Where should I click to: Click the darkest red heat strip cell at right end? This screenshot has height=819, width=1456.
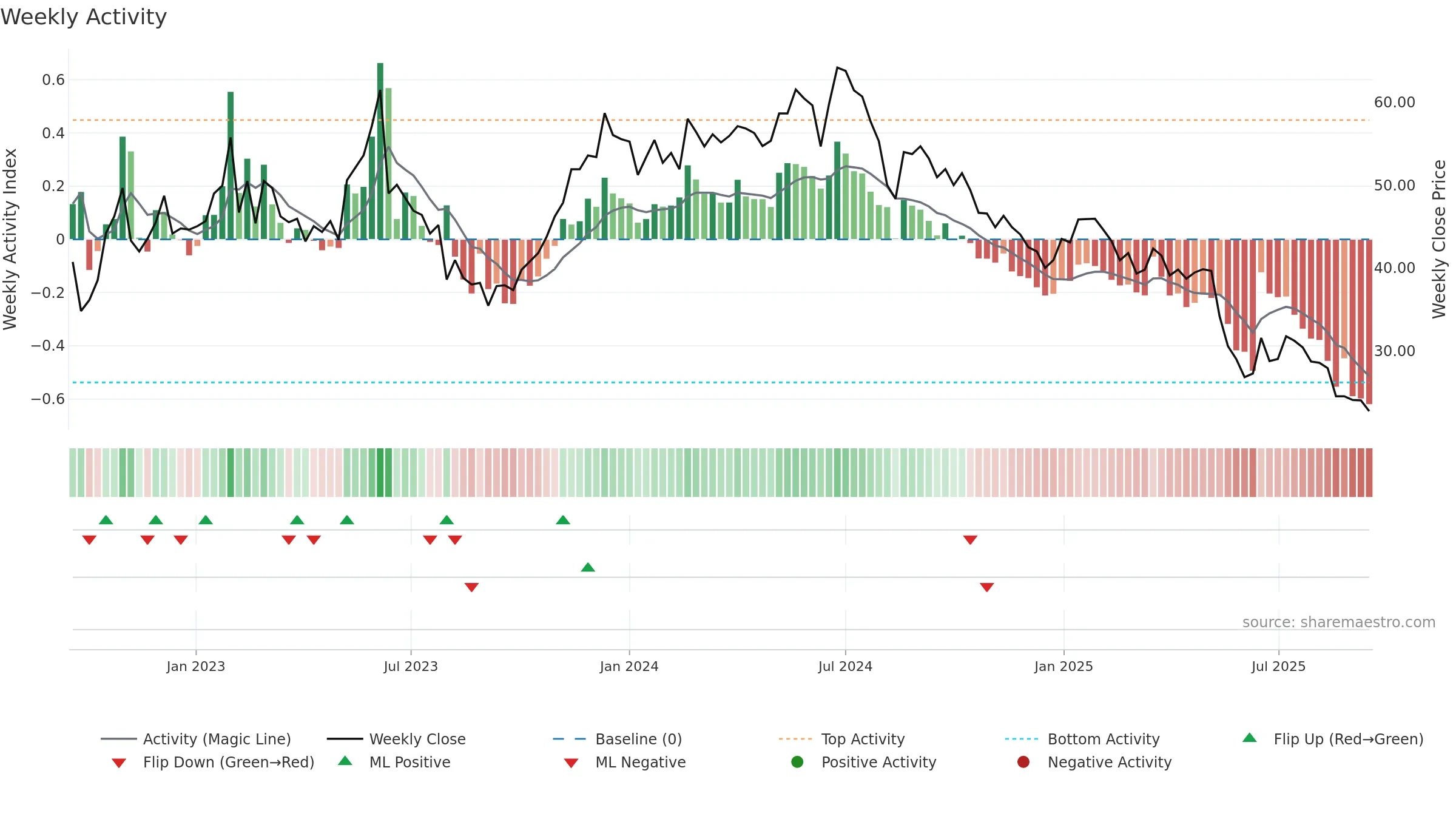pos(1369,473)
